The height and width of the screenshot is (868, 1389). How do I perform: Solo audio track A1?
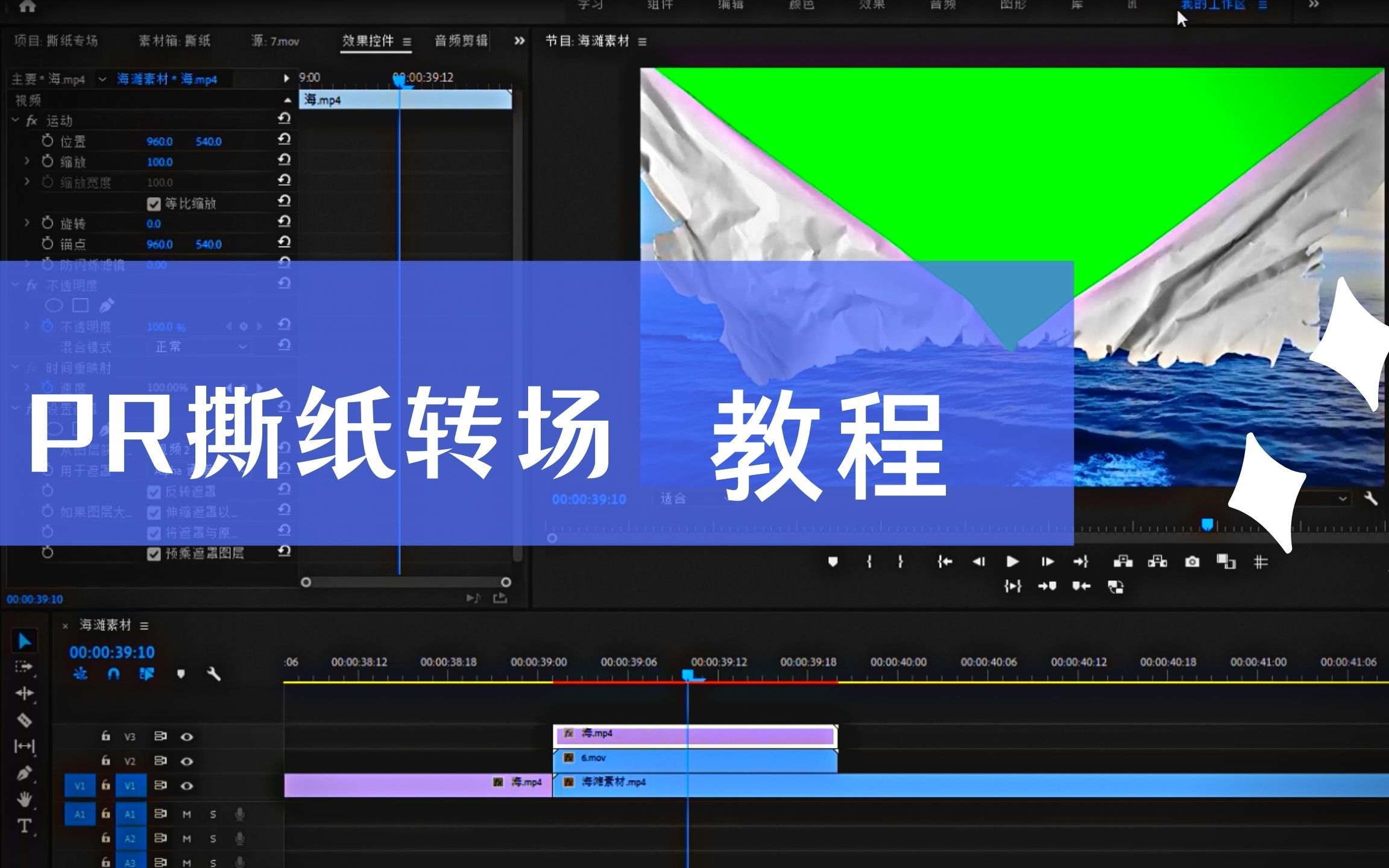213,814
